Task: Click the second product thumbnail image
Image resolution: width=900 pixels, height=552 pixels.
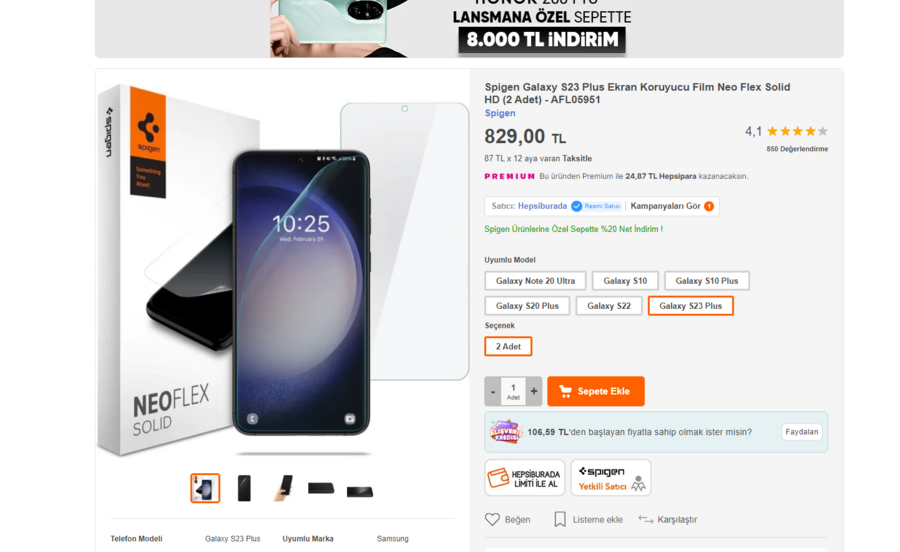Action: (x=244, y=488)
